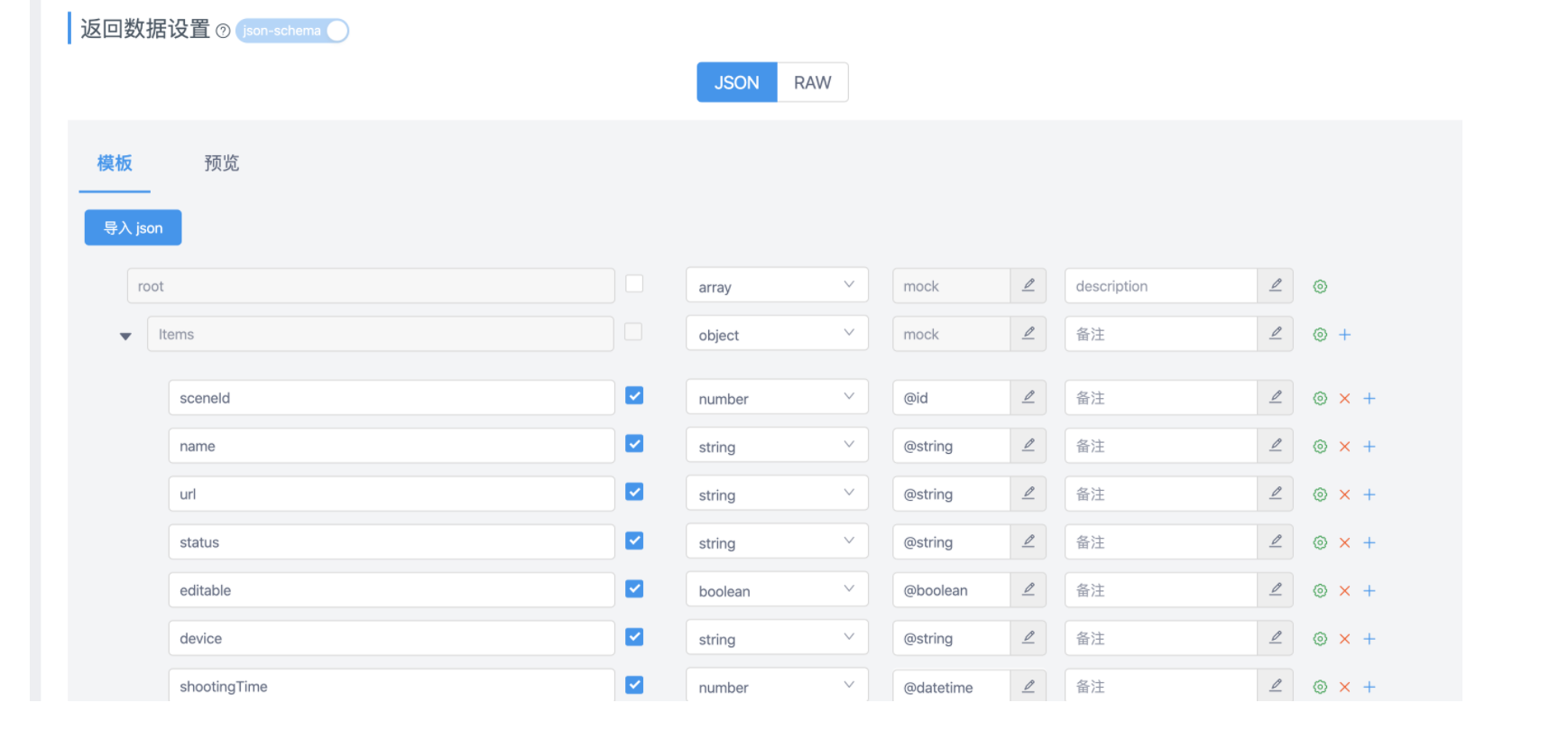Open the editable boolean type dropdown
The image size is (1568, 749).
(777, 590)
